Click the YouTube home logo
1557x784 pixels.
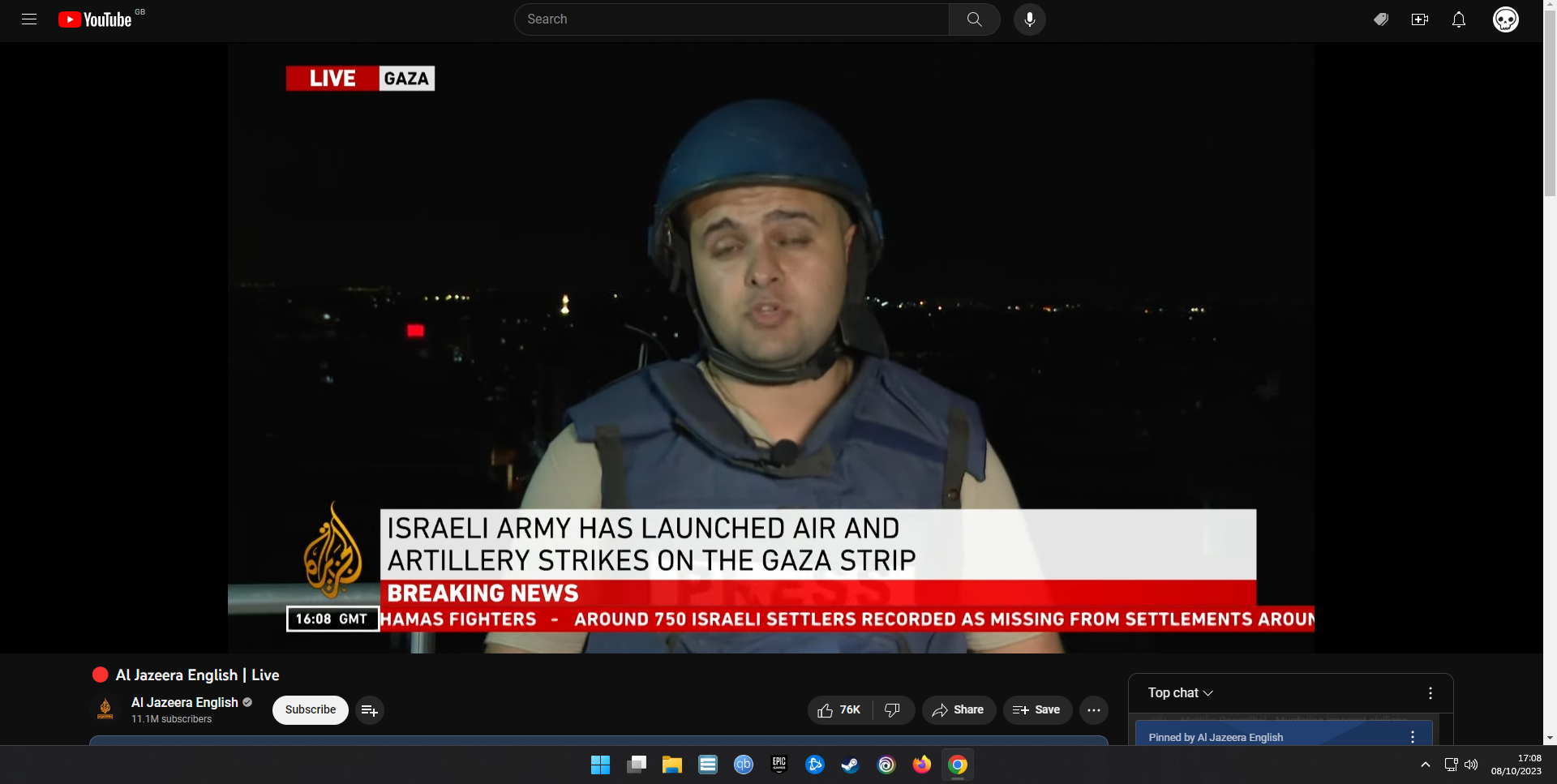[x=95, y=19]
